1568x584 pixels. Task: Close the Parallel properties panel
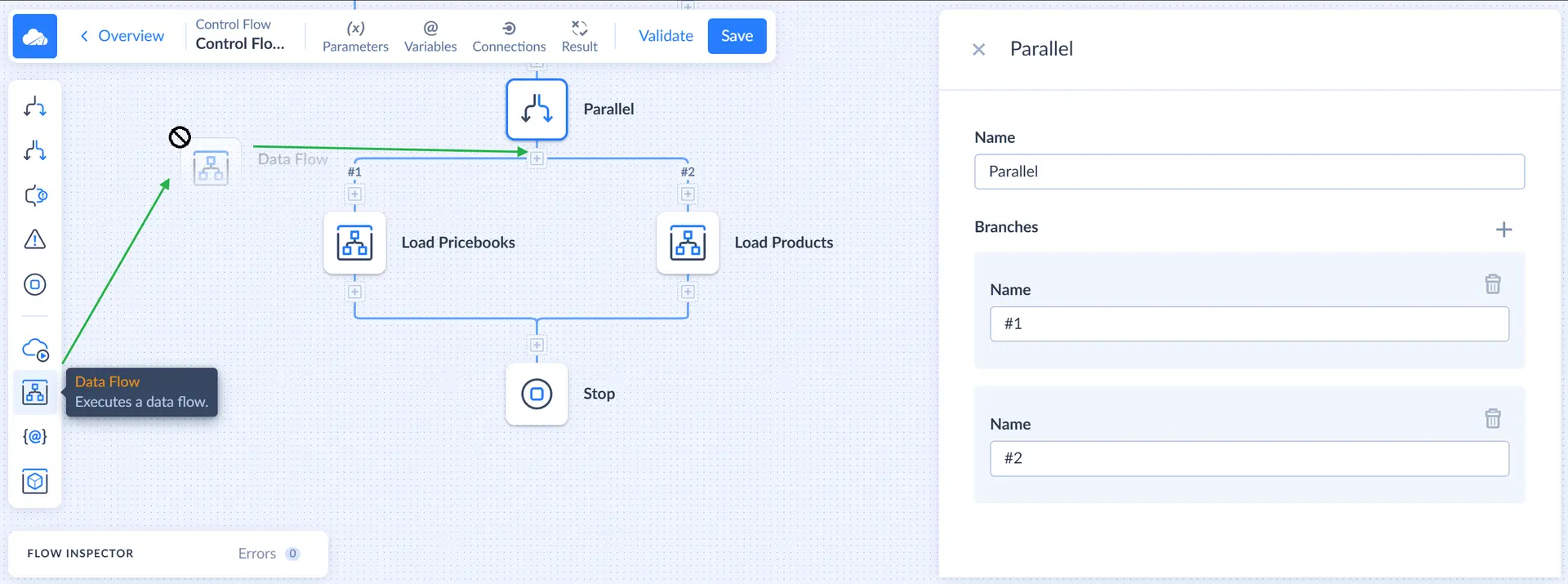pos(978,50)
